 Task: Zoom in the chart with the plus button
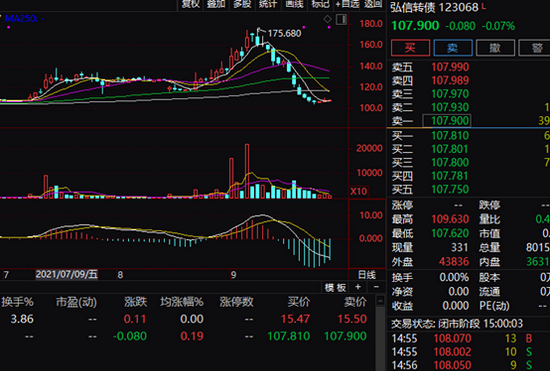[x=358, y=287]
